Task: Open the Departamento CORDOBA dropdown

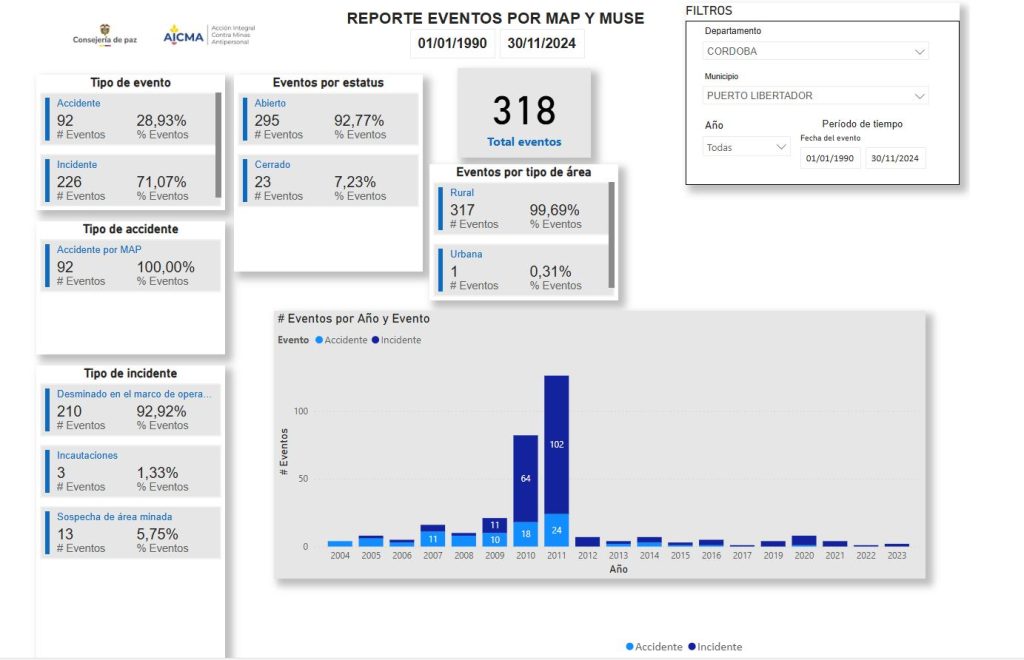Action: [x=816, y=51]
